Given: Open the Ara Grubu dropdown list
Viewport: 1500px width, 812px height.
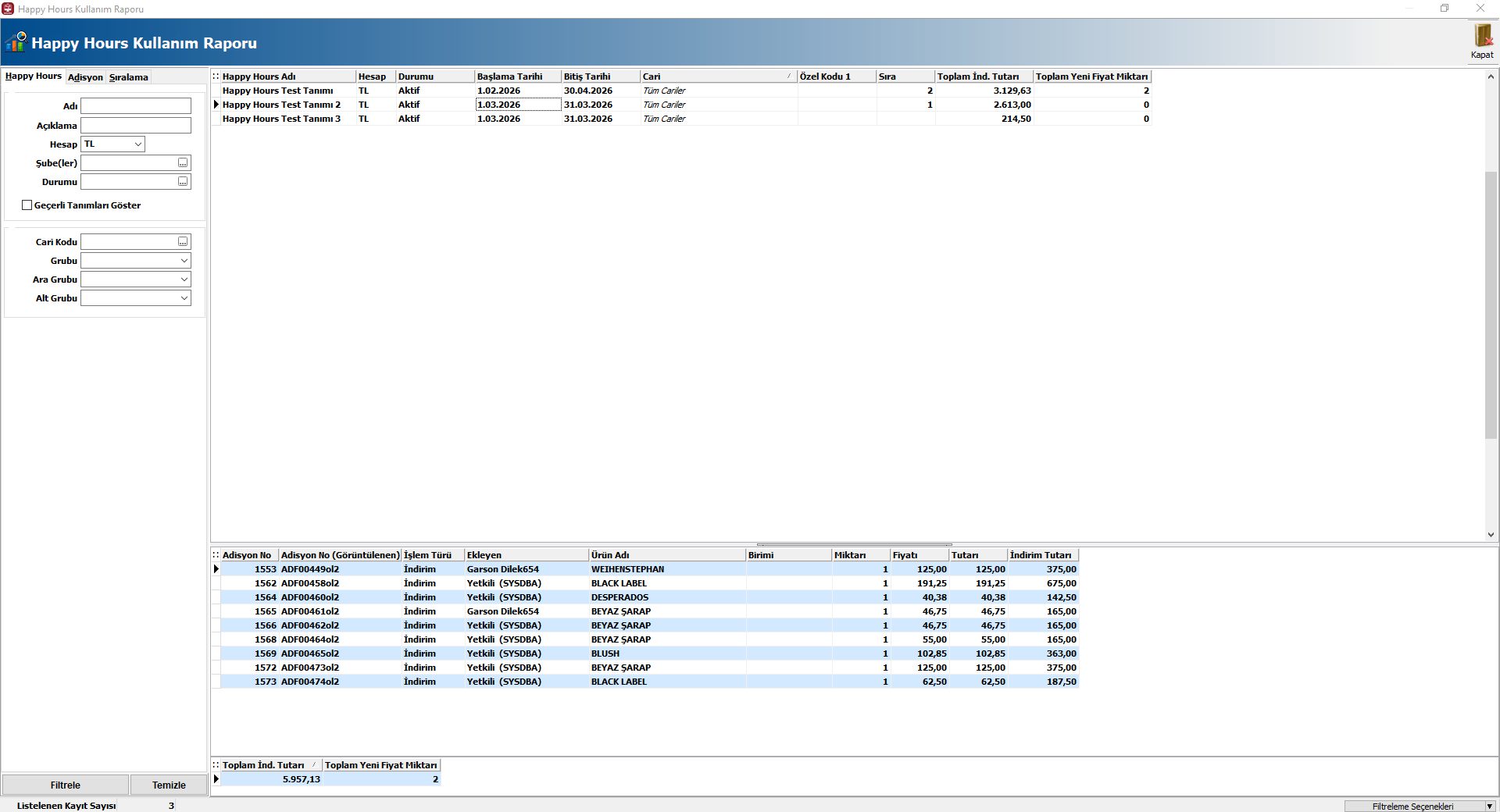Looking at the screenshot, I should click(184, 280).
